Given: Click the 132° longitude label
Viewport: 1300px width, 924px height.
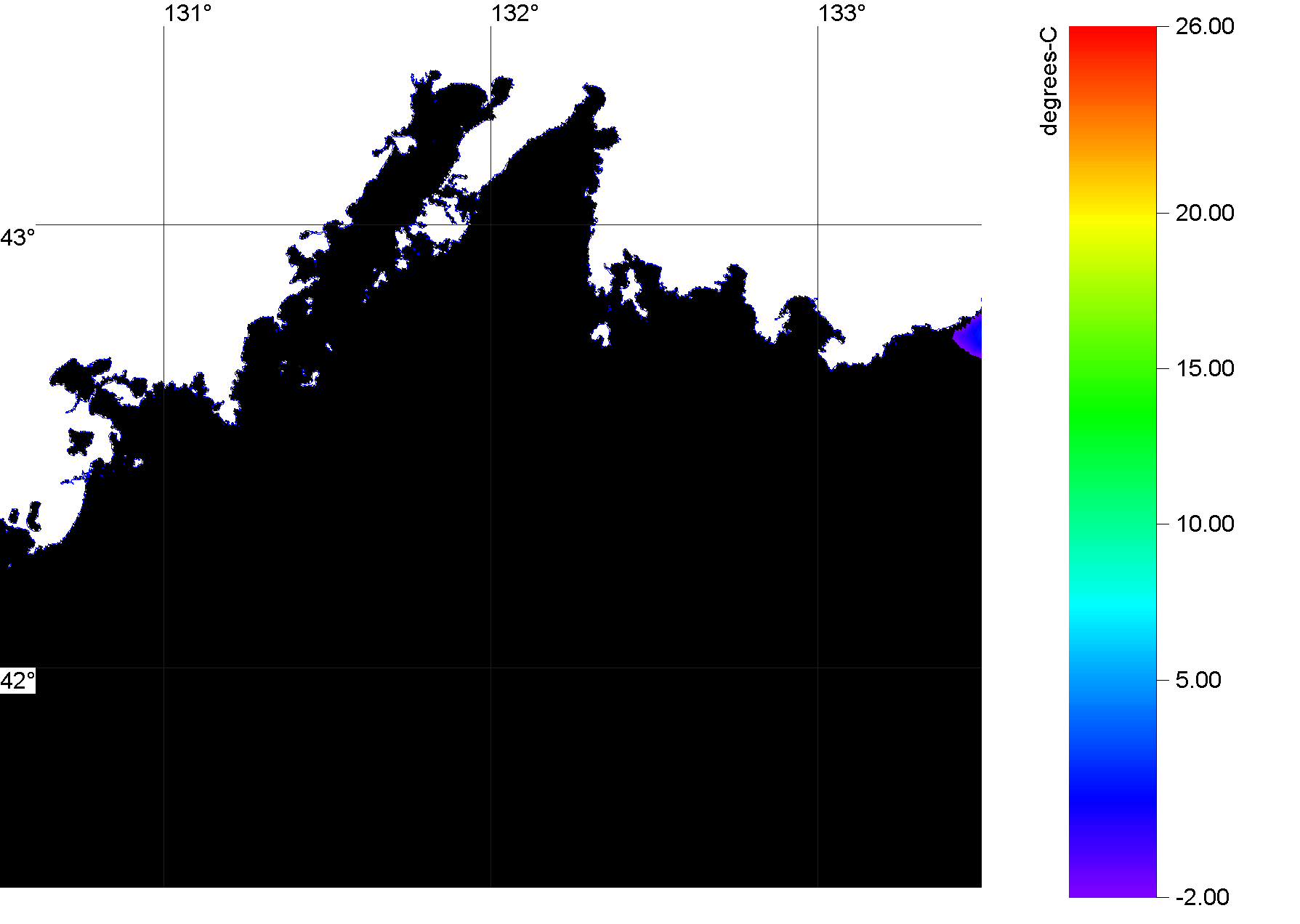Looking at the screenshot, I should (515, 13).
